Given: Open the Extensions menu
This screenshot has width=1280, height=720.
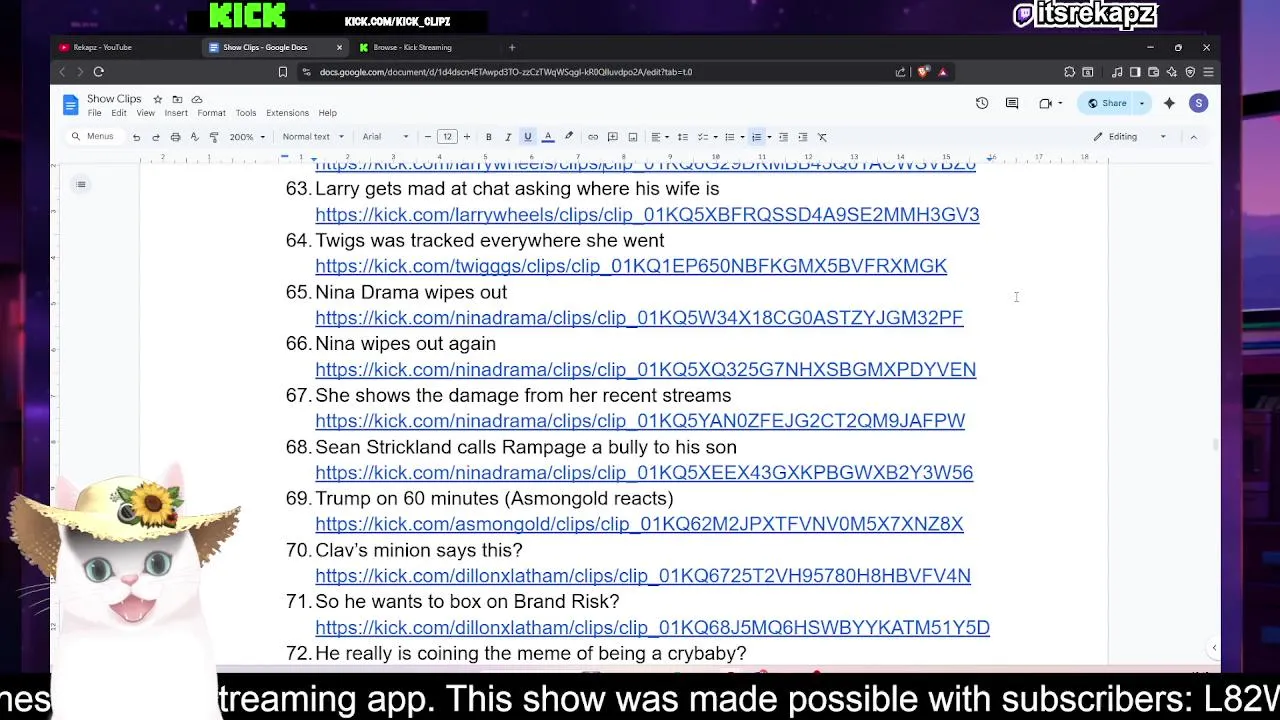Looking at the screenshot, I should coord(287,113).
